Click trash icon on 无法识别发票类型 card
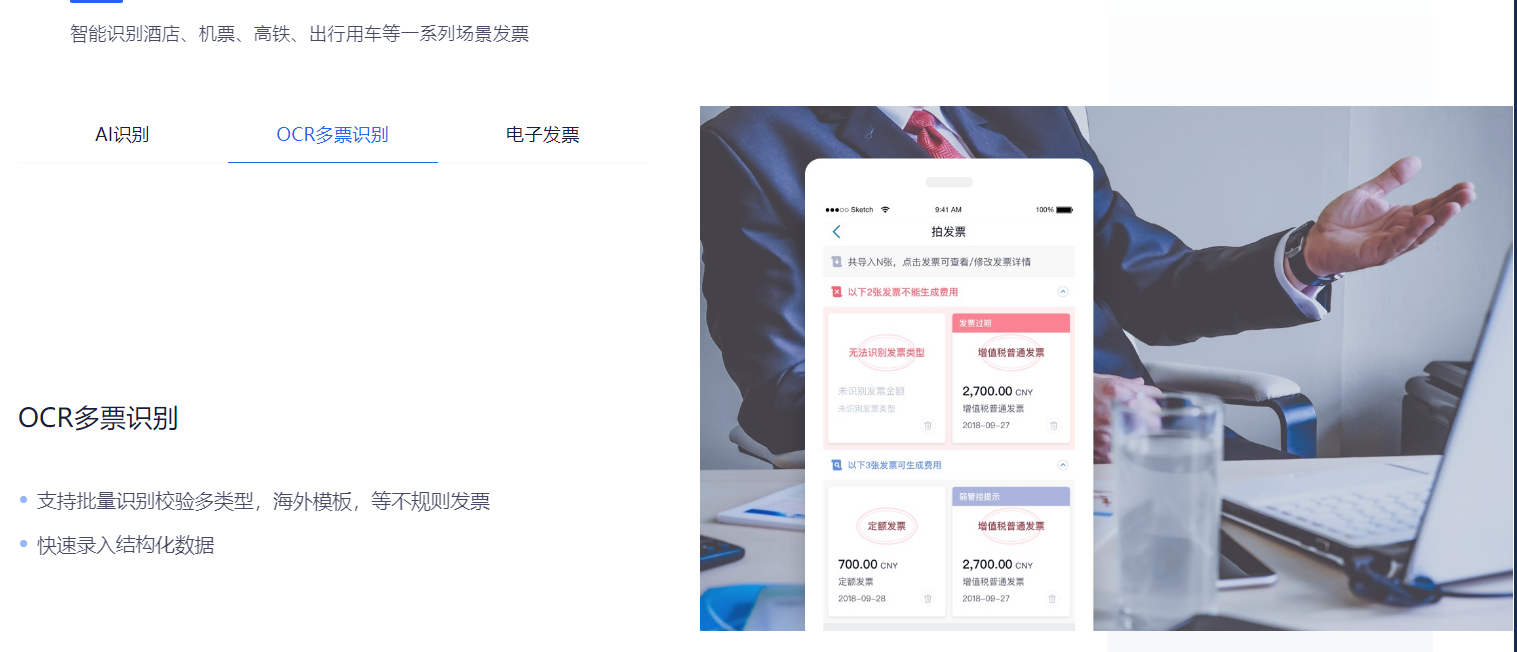The image size is (1517, 652). point(927,425)
